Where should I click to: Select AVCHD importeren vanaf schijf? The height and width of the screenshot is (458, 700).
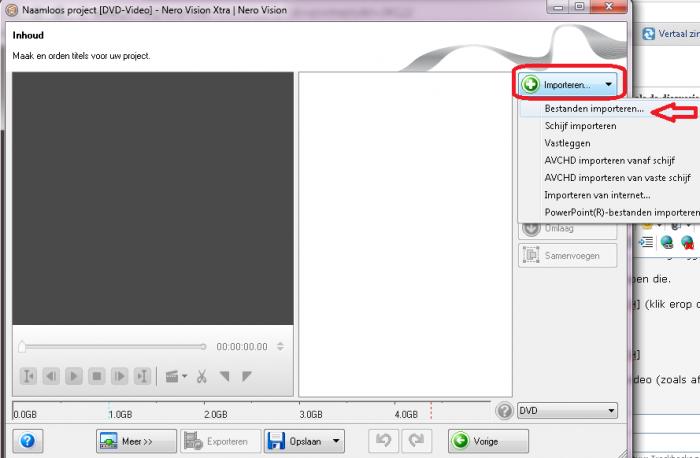pos(609,160)
